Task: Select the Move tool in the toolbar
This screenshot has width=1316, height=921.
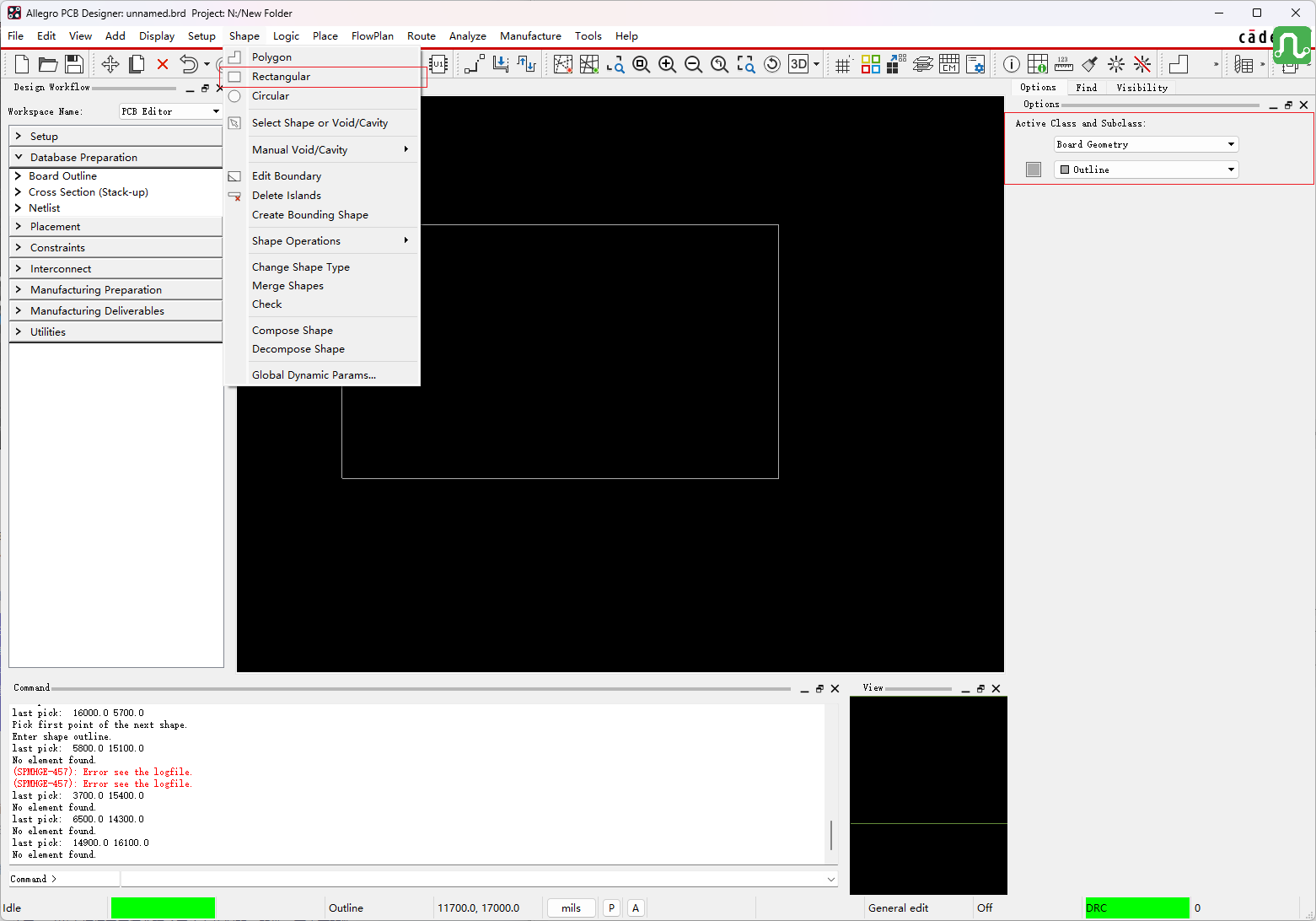Action: [110, 64]
